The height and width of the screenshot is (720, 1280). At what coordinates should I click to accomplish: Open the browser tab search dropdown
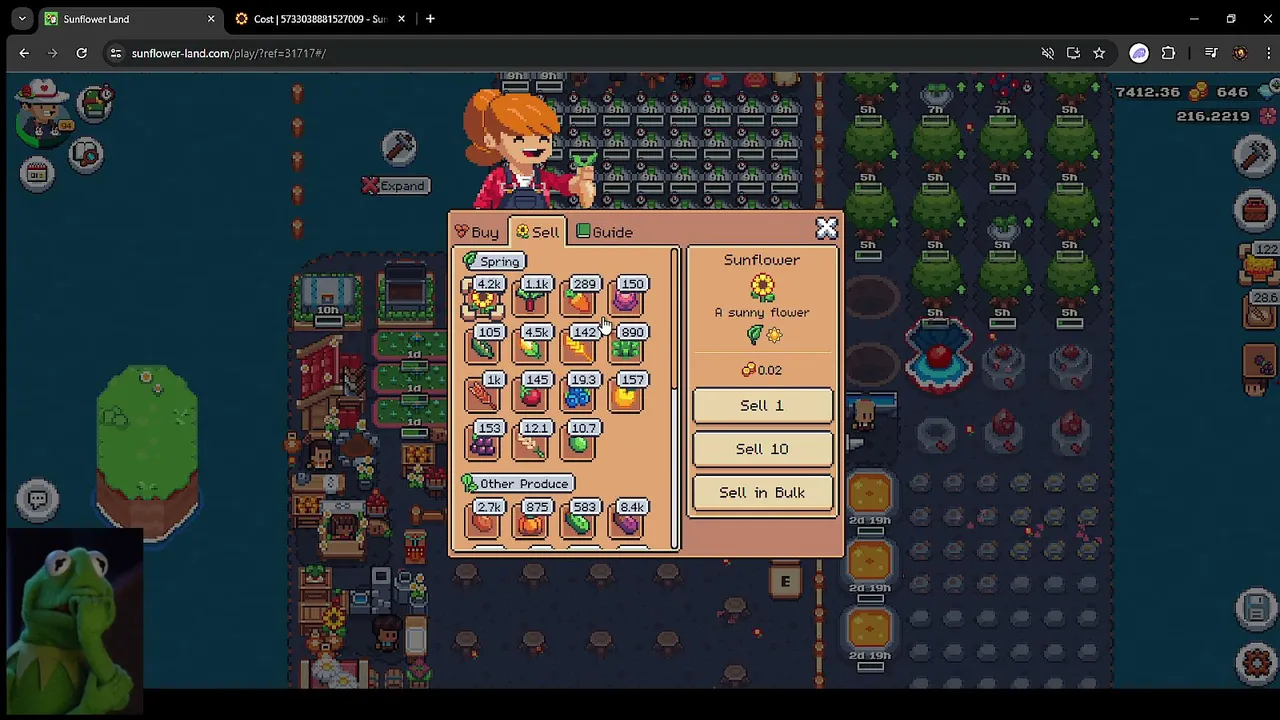(x=22, y=19)
